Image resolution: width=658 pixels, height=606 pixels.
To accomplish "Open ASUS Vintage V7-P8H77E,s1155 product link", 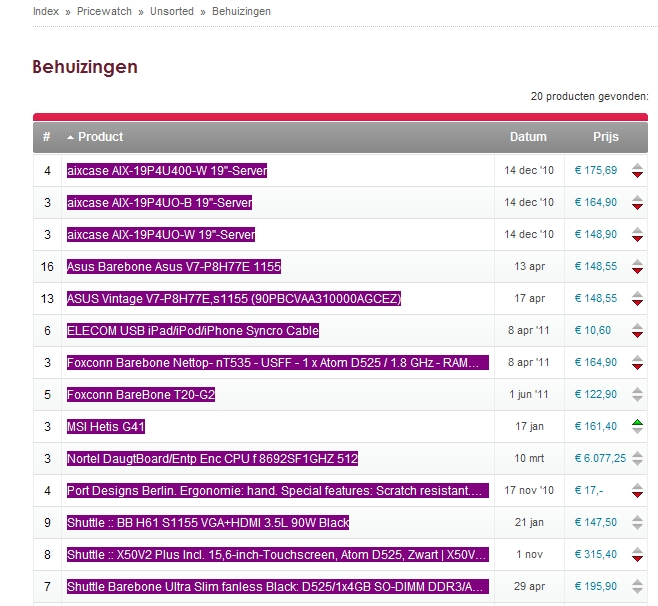I will (234, 298).
